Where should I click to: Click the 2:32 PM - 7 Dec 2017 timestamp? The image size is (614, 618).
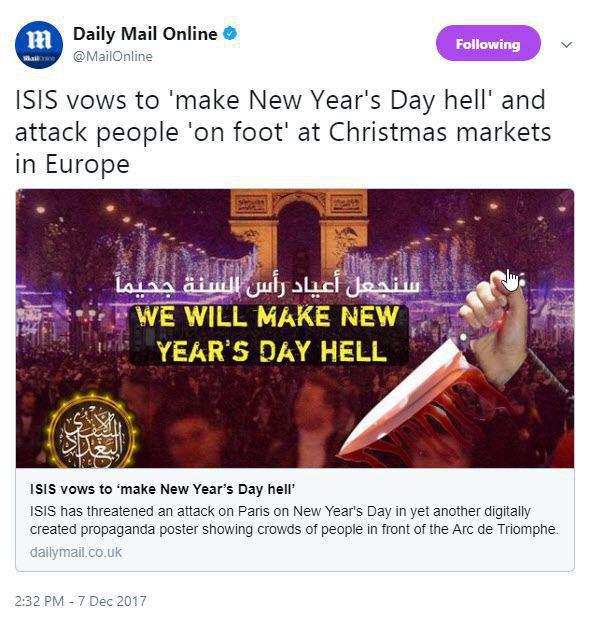(x=81, y=601)
